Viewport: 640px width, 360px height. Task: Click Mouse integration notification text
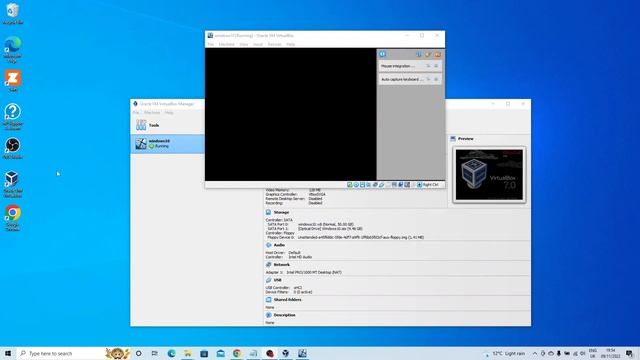(398, 66)
